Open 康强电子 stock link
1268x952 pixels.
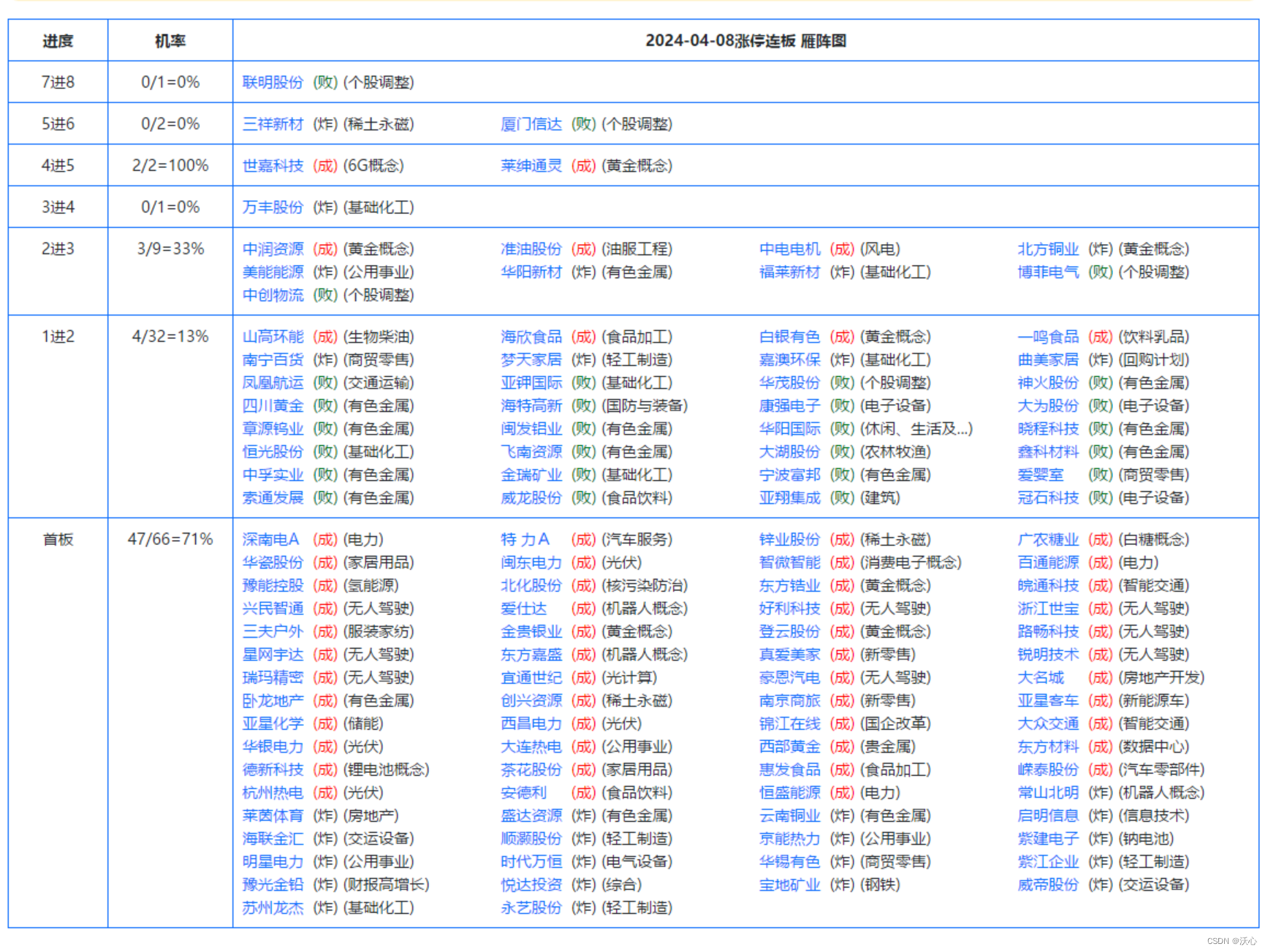coord(790,405)
